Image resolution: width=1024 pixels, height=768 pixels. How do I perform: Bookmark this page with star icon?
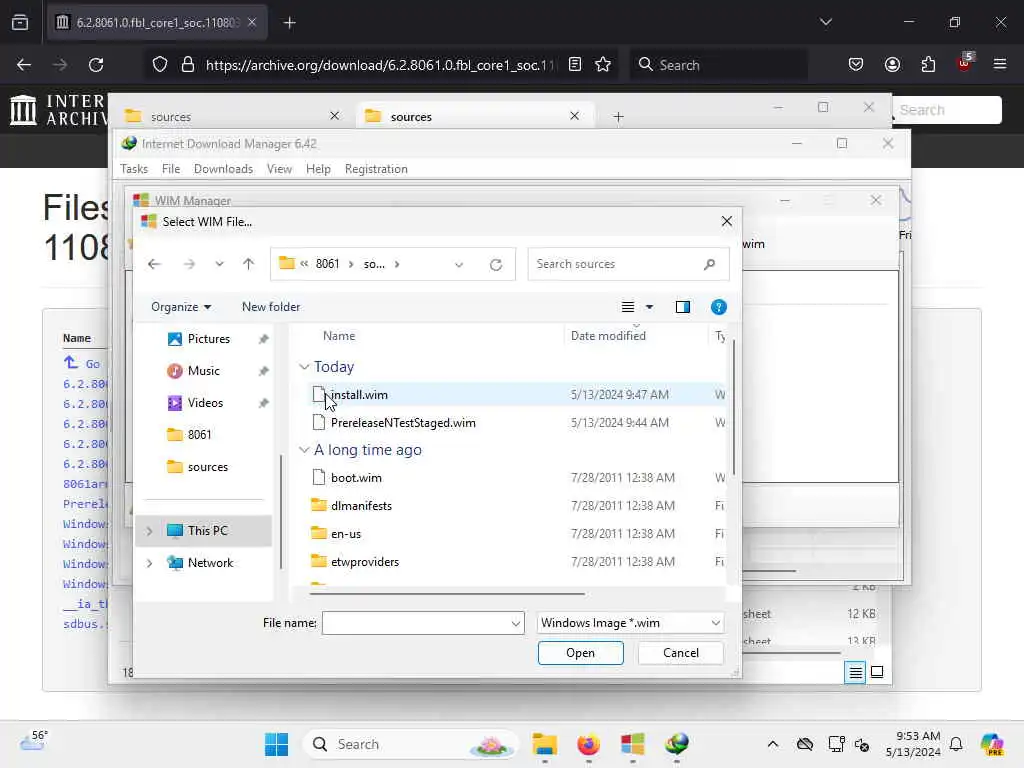coord(603,65)
